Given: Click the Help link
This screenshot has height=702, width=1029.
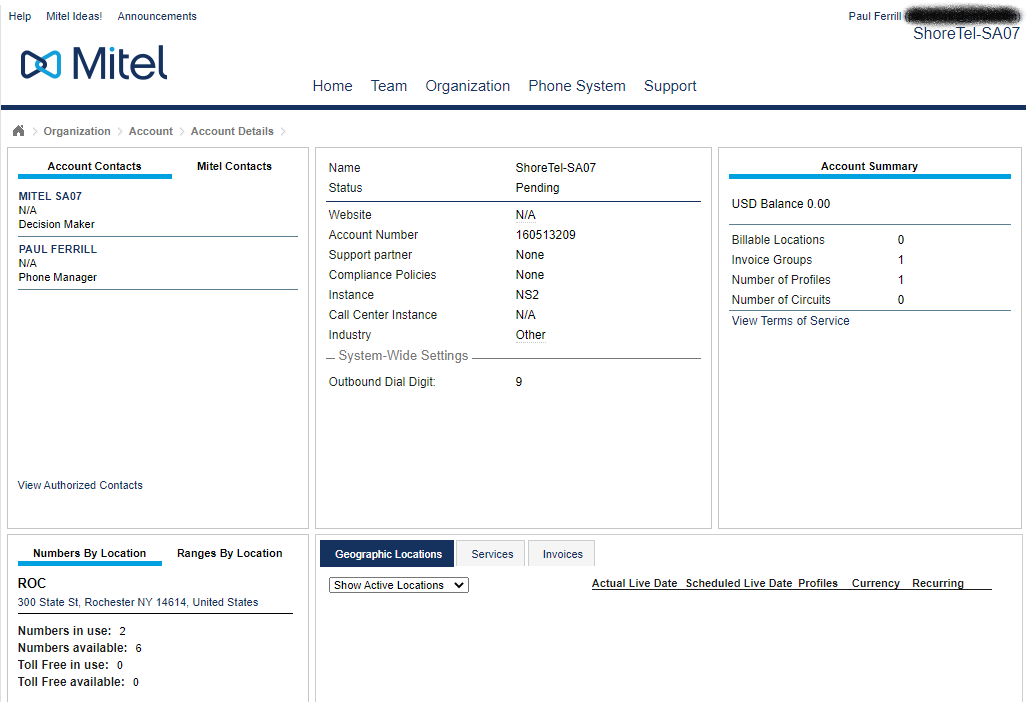Looking at the screenshot, I should (19, 16).
